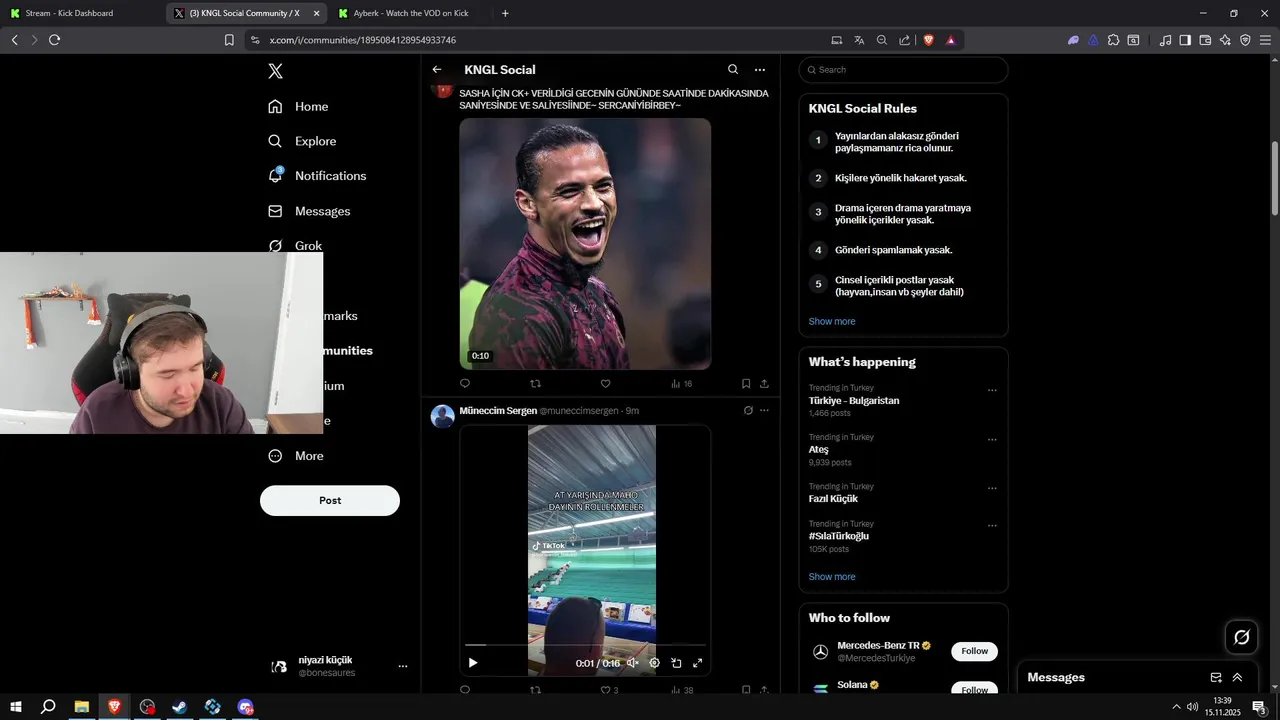
Task: Open options for Ateş trend
Action: (992, 439)
